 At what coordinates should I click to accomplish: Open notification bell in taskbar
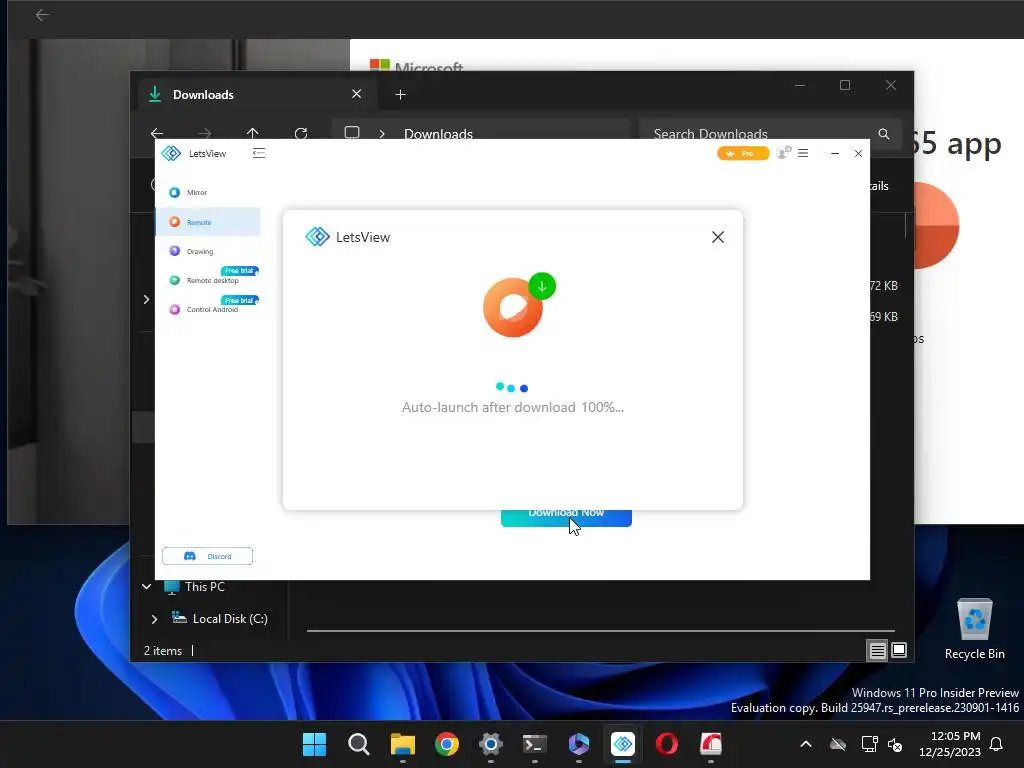[x=997, y=744]
